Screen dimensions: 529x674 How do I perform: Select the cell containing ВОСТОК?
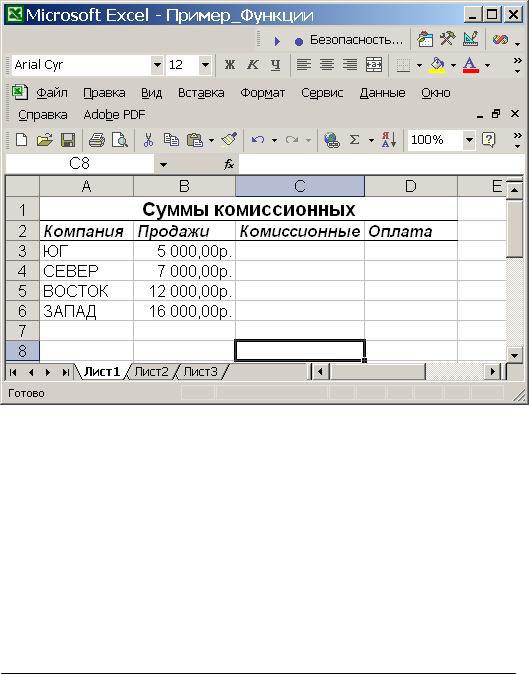(86, 291)
